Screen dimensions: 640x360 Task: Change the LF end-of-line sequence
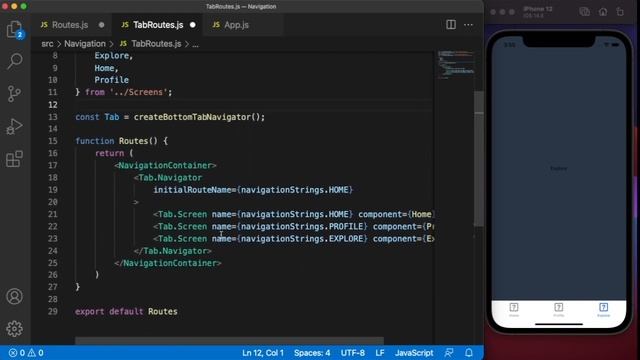tap(380, 353)
